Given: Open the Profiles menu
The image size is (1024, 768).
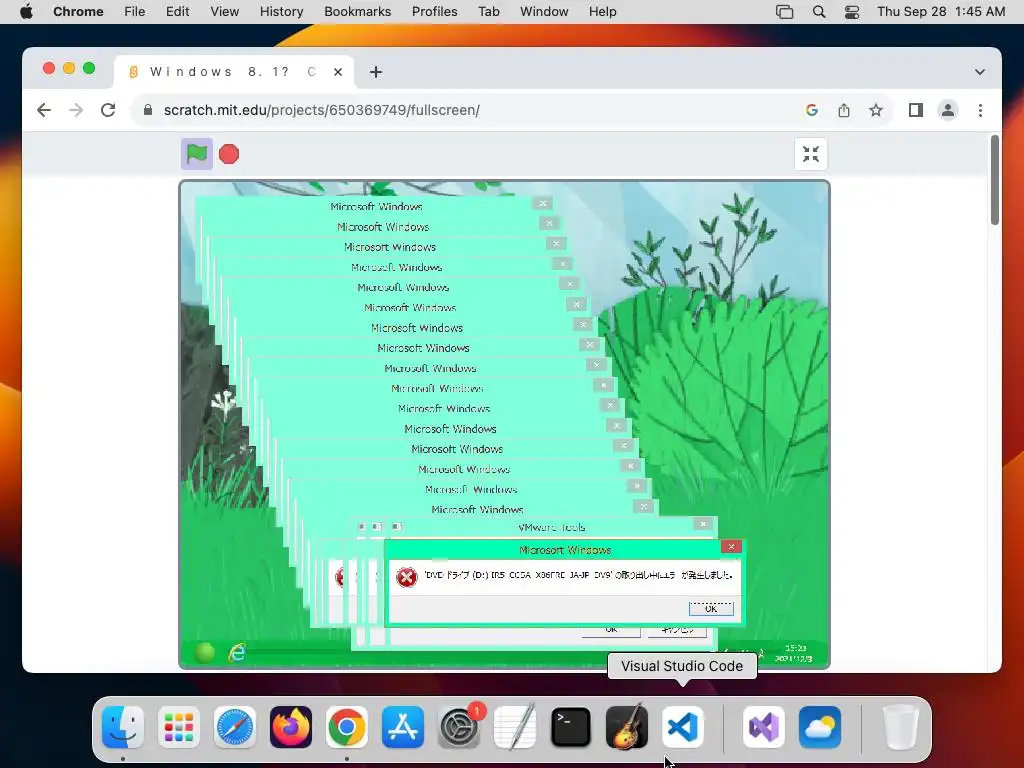Looking at the screenshot, I should pyautogui.click(x=434, y=12).
